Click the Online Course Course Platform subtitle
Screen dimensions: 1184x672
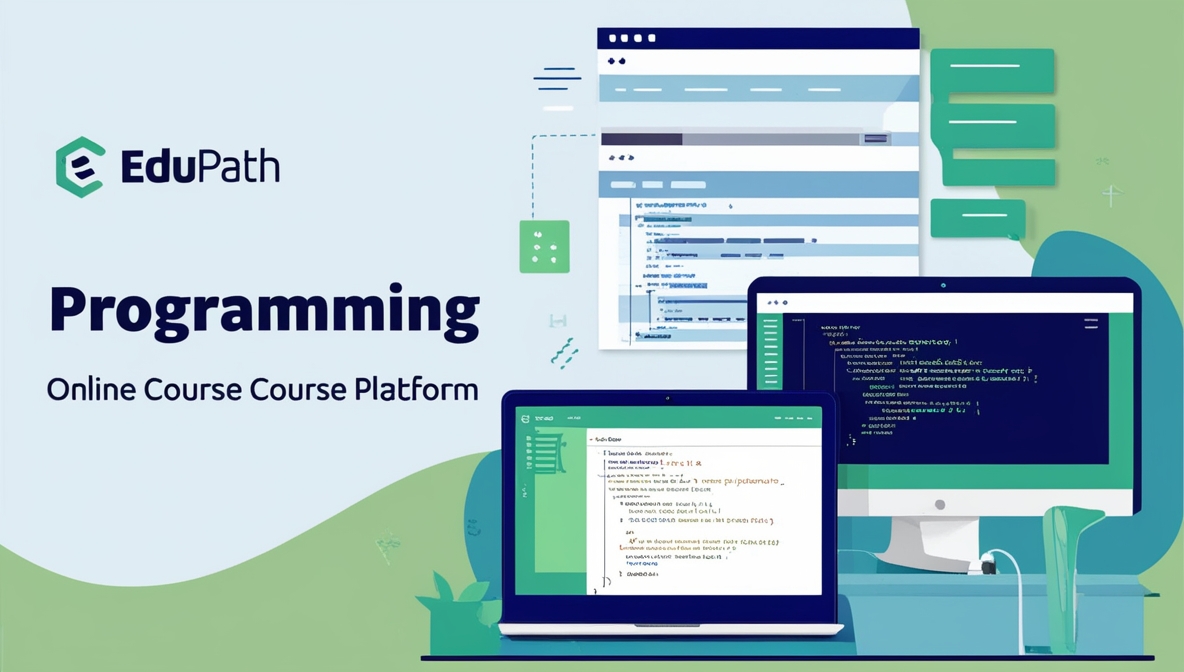point(262,389)
